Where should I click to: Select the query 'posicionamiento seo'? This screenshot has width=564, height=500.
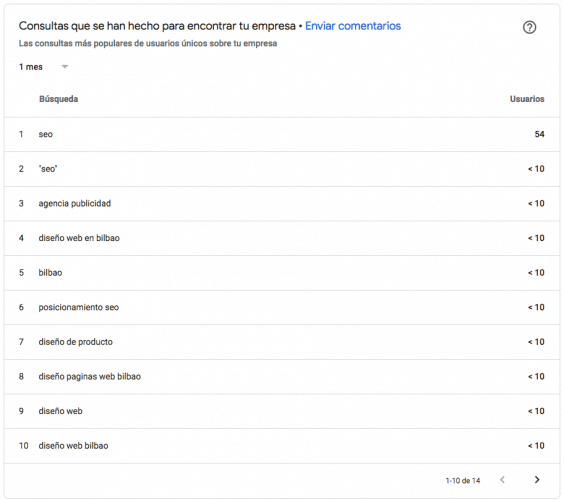(79, 307)
